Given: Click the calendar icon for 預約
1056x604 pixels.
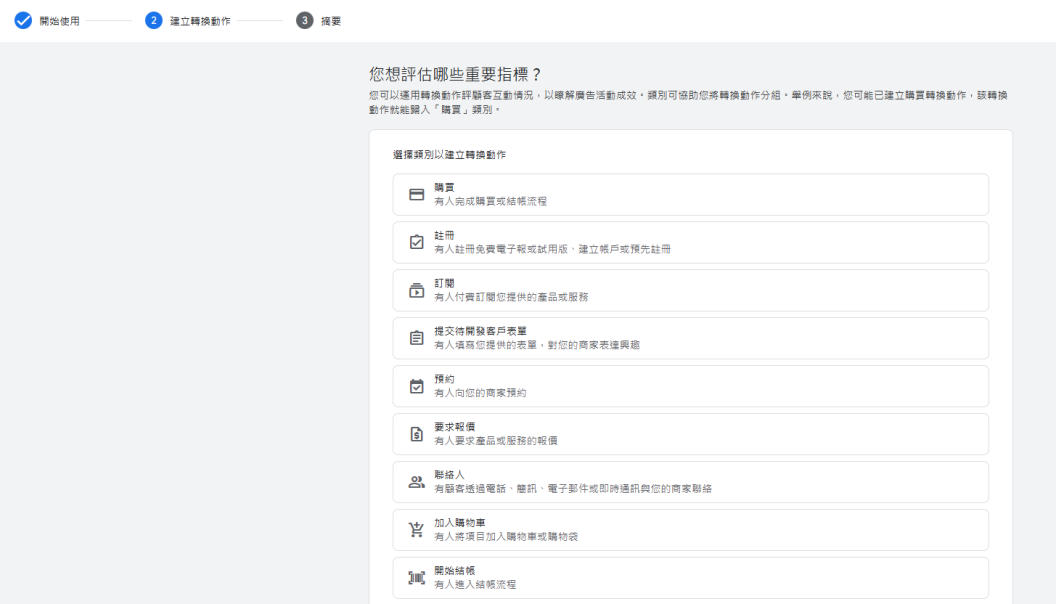Looking at the screenshot, I should (x=417, y=387).
